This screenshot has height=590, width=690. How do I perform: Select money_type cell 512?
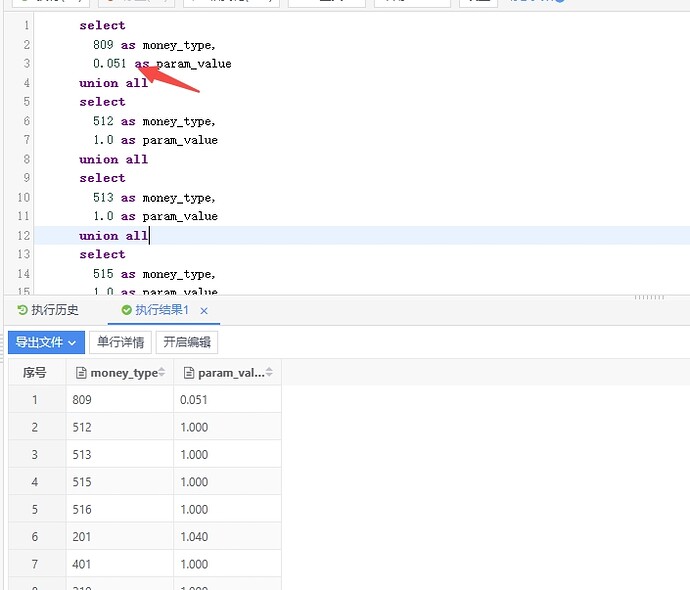pos(120,427)
